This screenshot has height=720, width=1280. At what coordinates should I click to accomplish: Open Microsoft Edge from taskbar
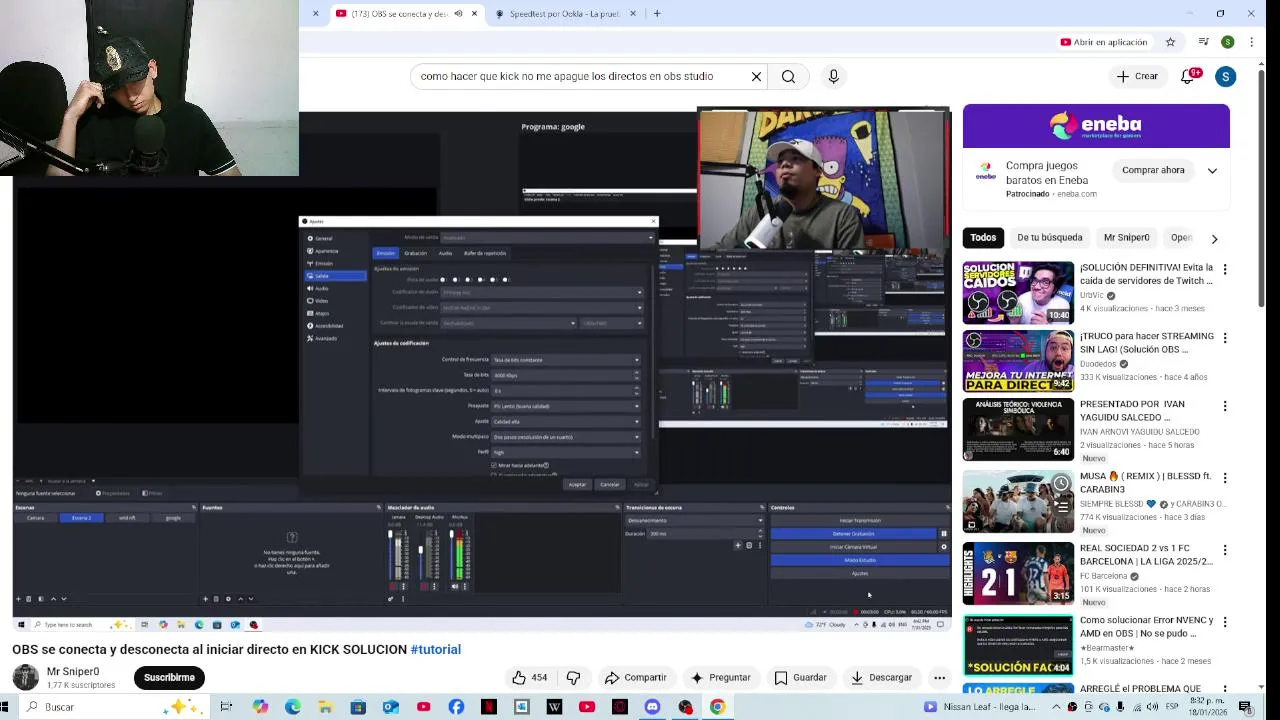point(292,707)
